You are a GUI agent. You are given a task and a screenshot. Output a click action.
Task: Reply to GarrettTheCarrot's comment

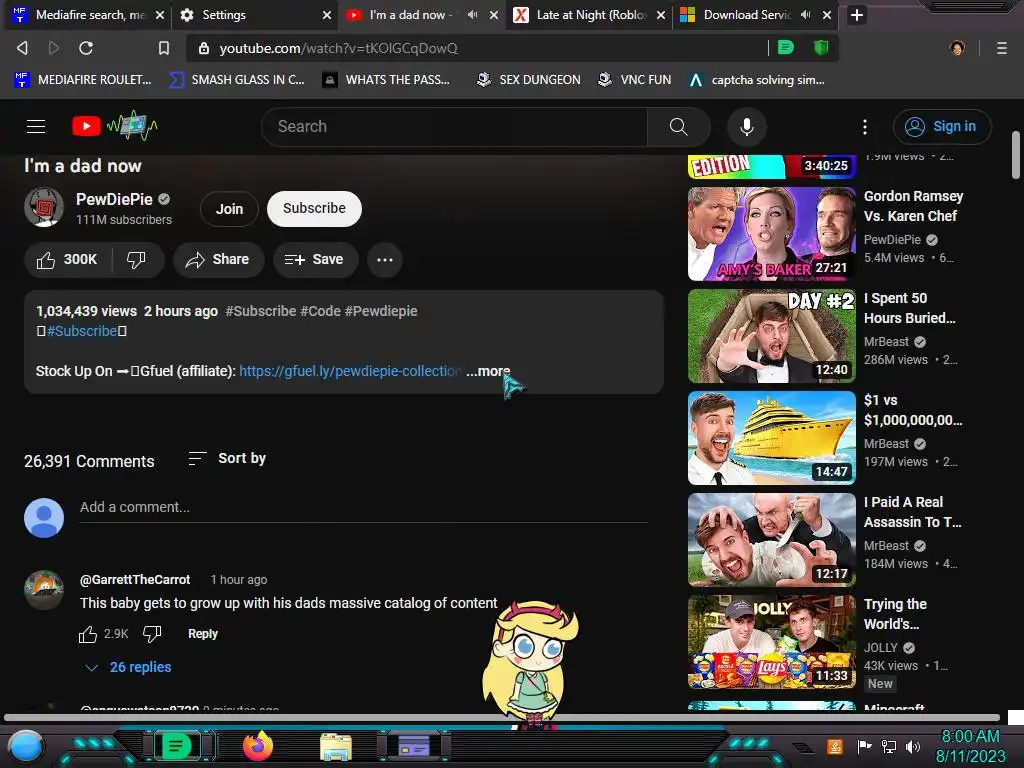pos(202,633)
